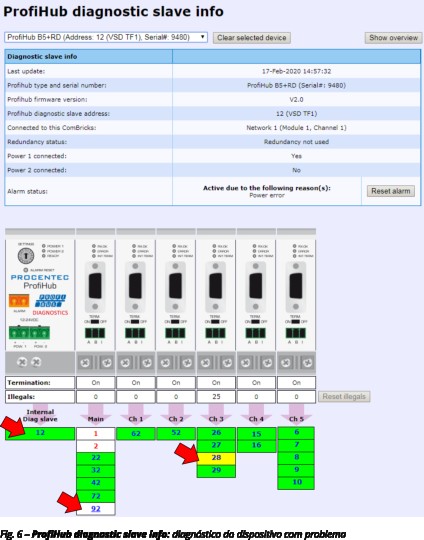Image resolution: width=424 pixels, height=540 pixels.
Task: Select station 2 cell under Main
Action: pos(95,446)
